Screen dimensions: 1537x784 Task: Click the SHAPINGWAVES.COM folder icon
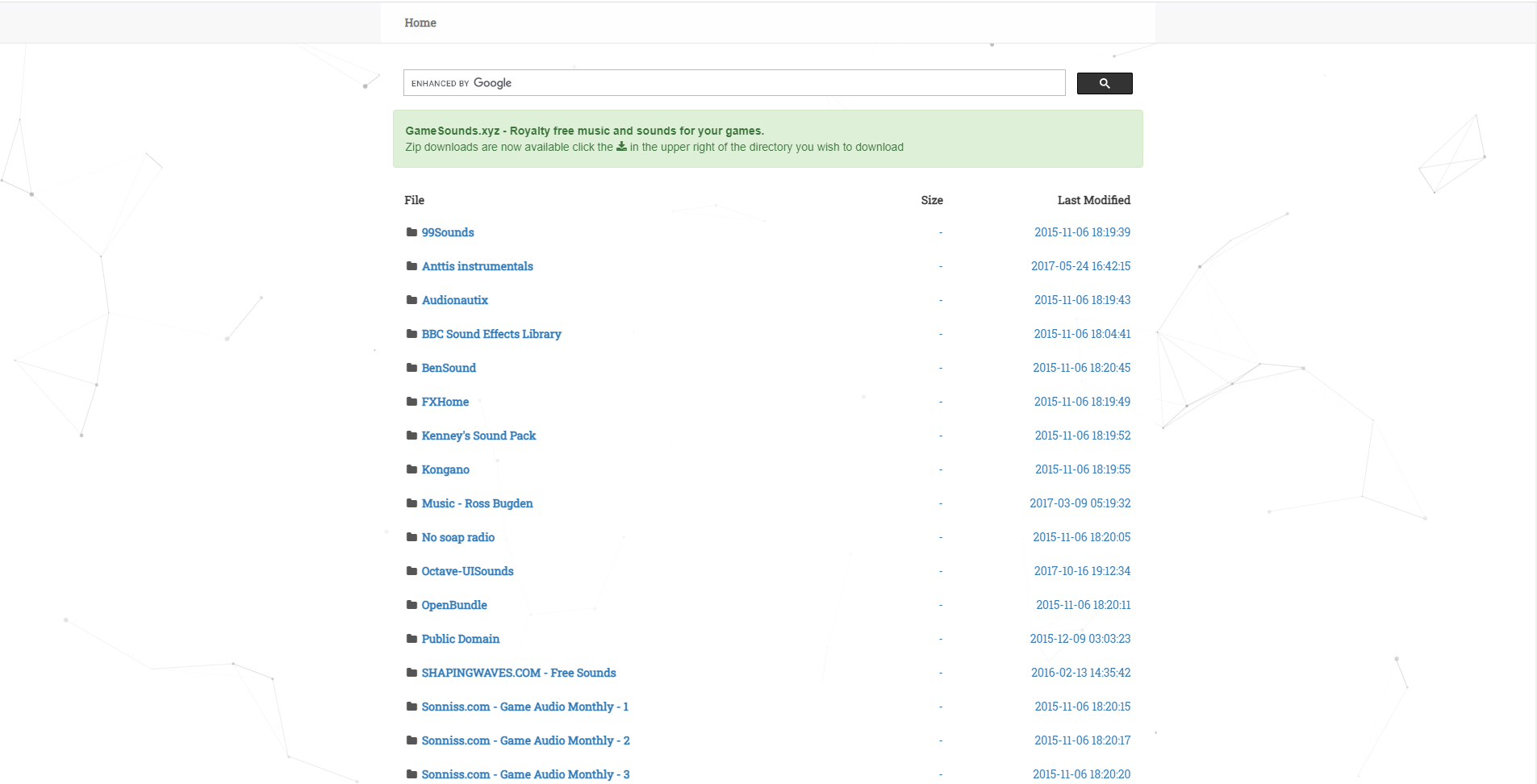point(411,673)
